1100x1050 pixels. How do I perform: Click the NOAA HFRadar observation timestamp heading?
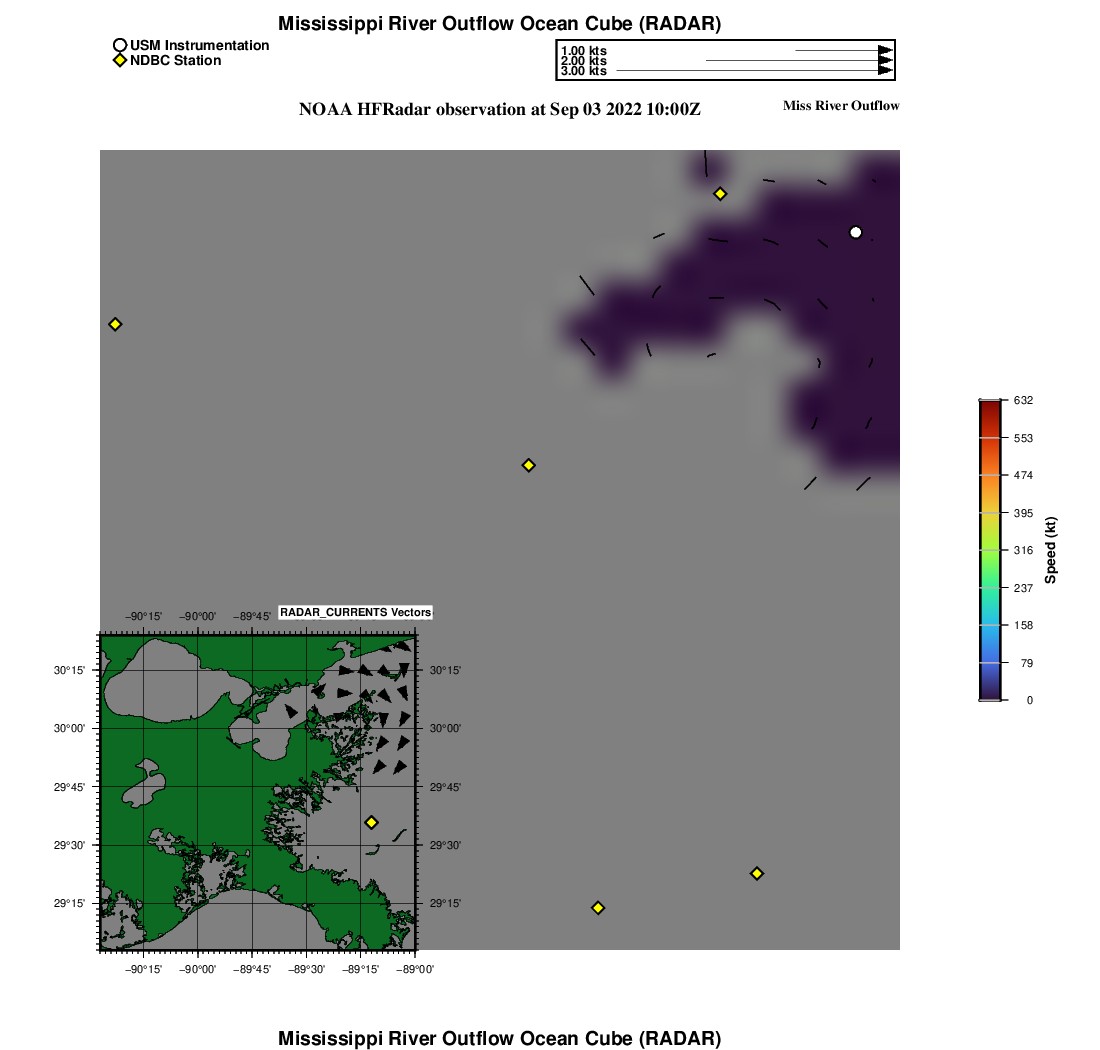pyautogui.click(x=499, y=109)
